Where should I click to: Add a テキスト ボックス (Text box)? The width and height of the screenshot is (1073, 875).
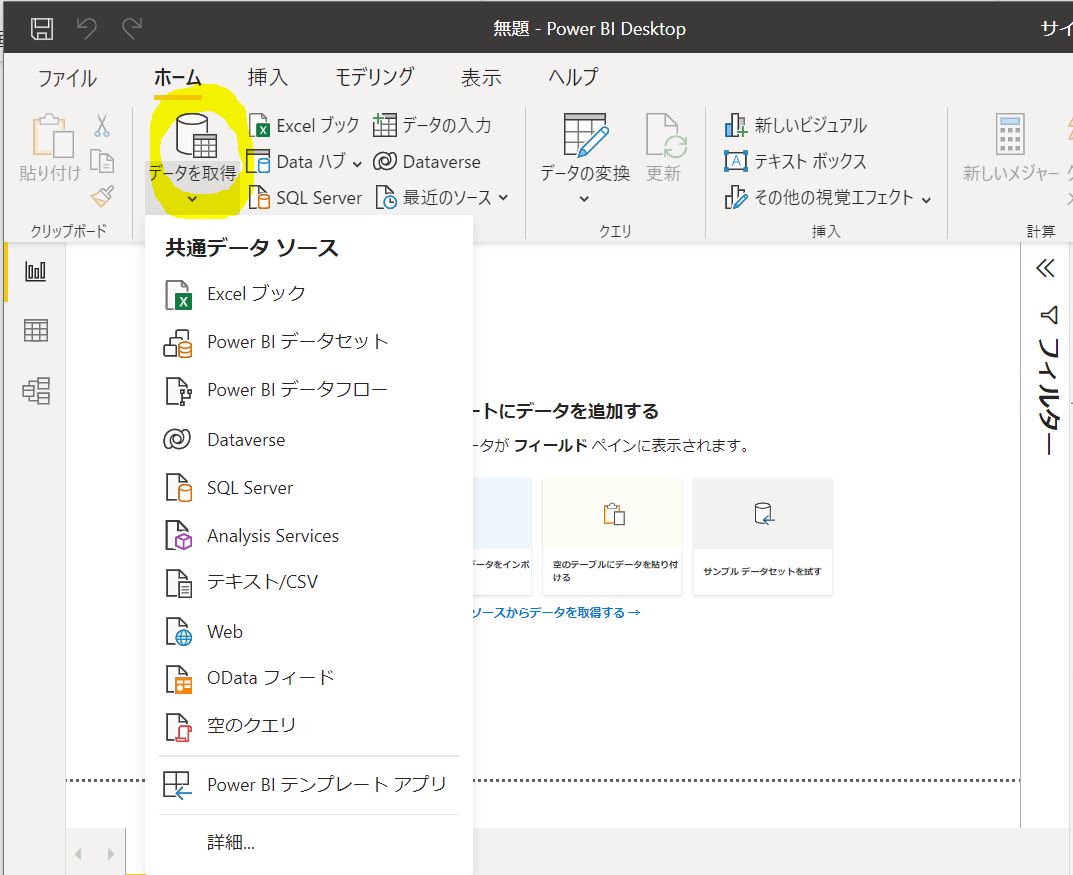796,161
